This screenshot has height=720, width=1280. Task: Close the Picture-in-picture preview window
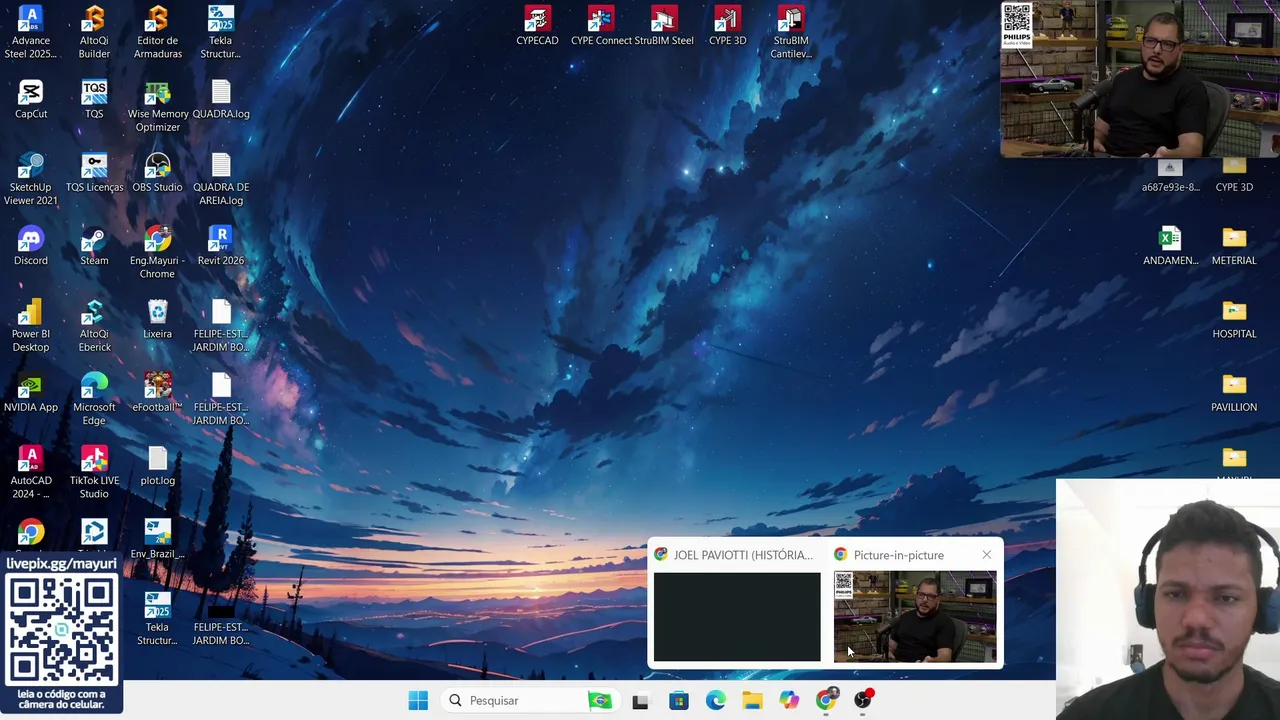pyautogui.click(x=987, y=555)
